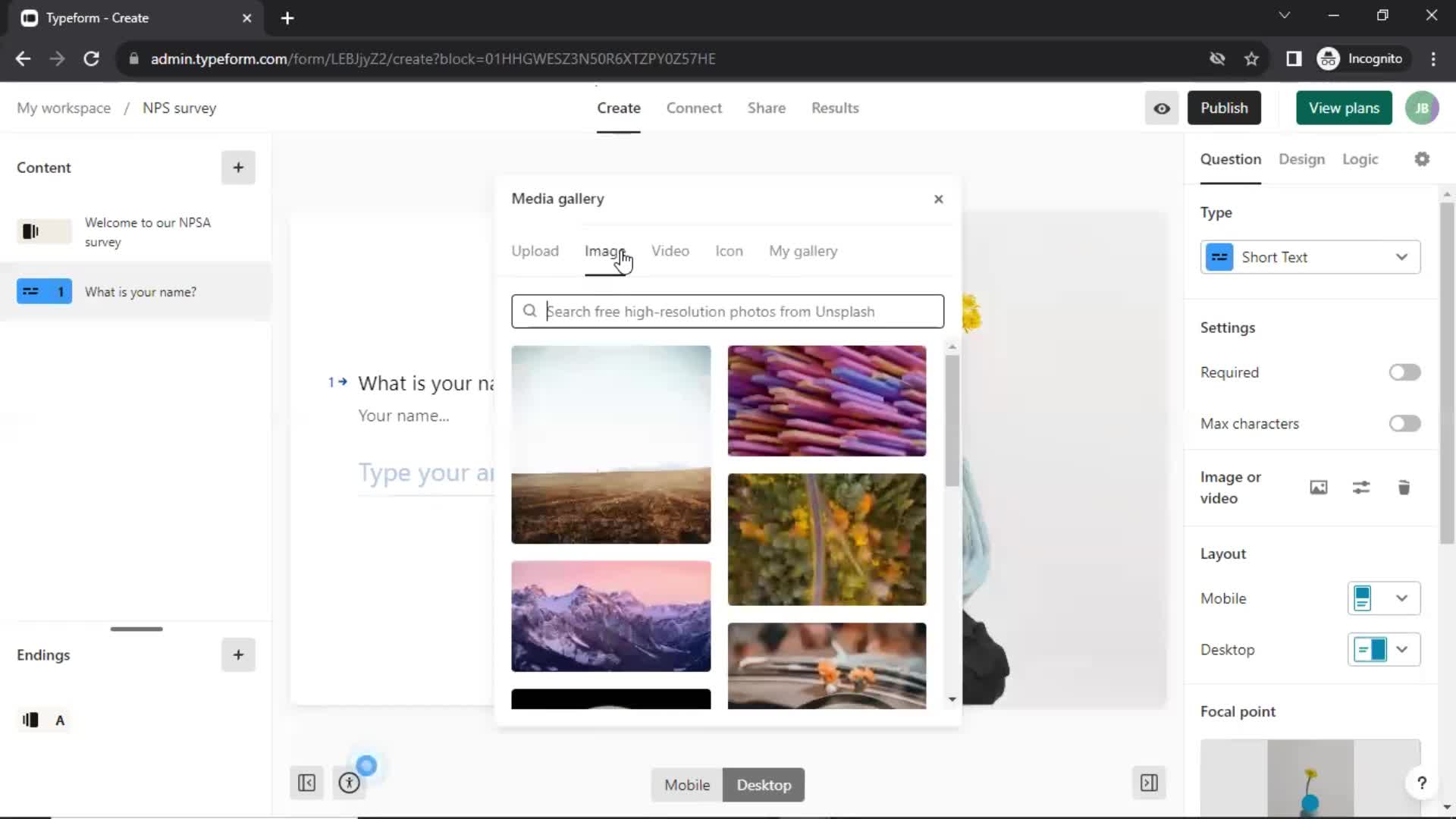Screen dimensions: 1456x819
Task: Close the Media gallery dialog
Action: [938, 199]
